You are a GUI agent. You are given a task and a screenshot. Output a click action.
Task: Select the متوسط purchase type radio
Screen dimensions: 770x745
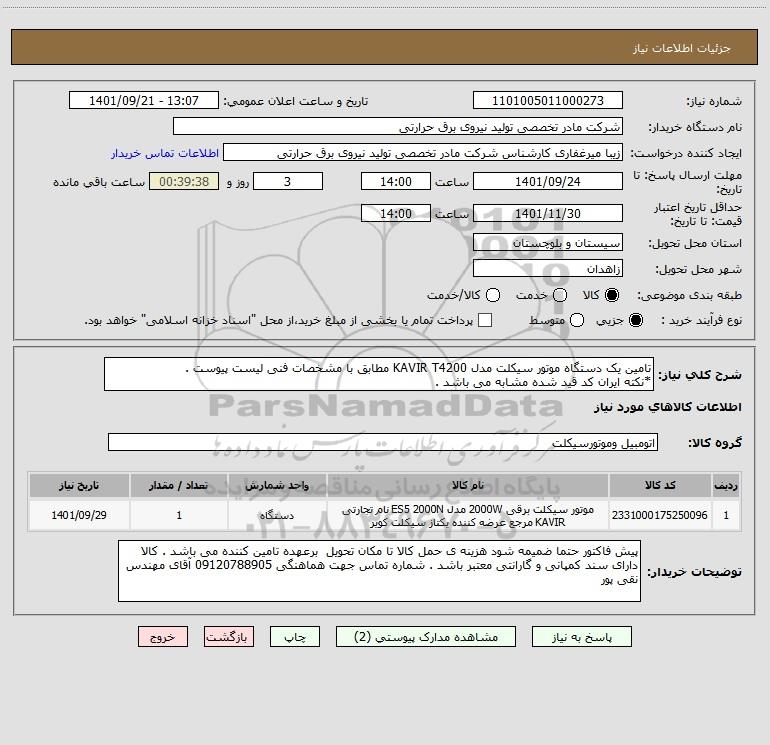[577, 320]
